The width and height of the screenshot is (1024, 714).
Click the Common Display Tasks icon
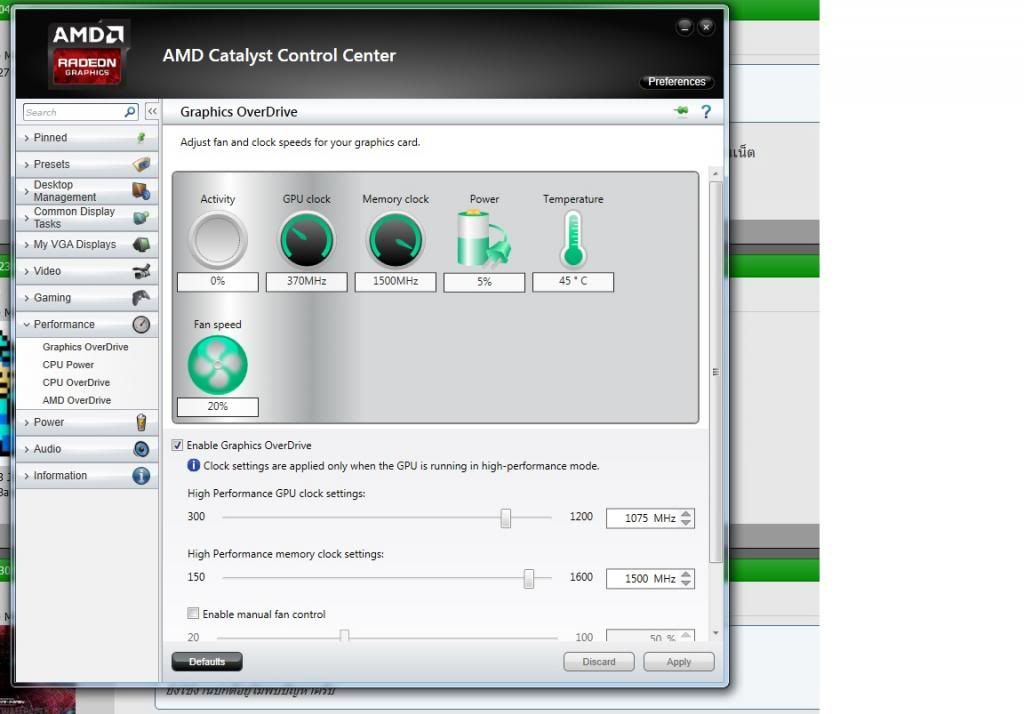pyautogui.click(x=141, y=218)
